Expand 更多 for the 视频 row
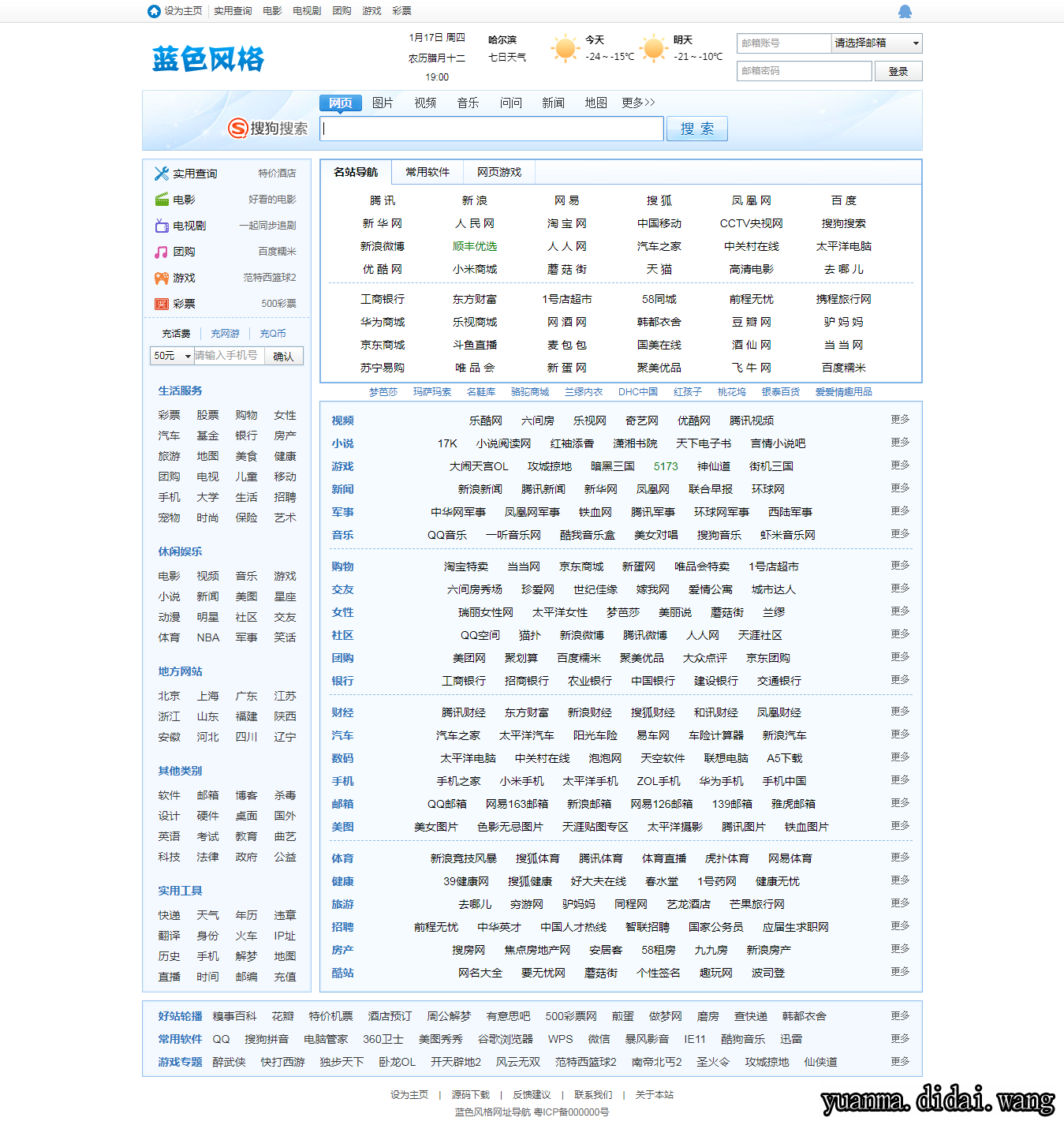The width and height of the screenshot is (1064, 1125). [900, 420]
